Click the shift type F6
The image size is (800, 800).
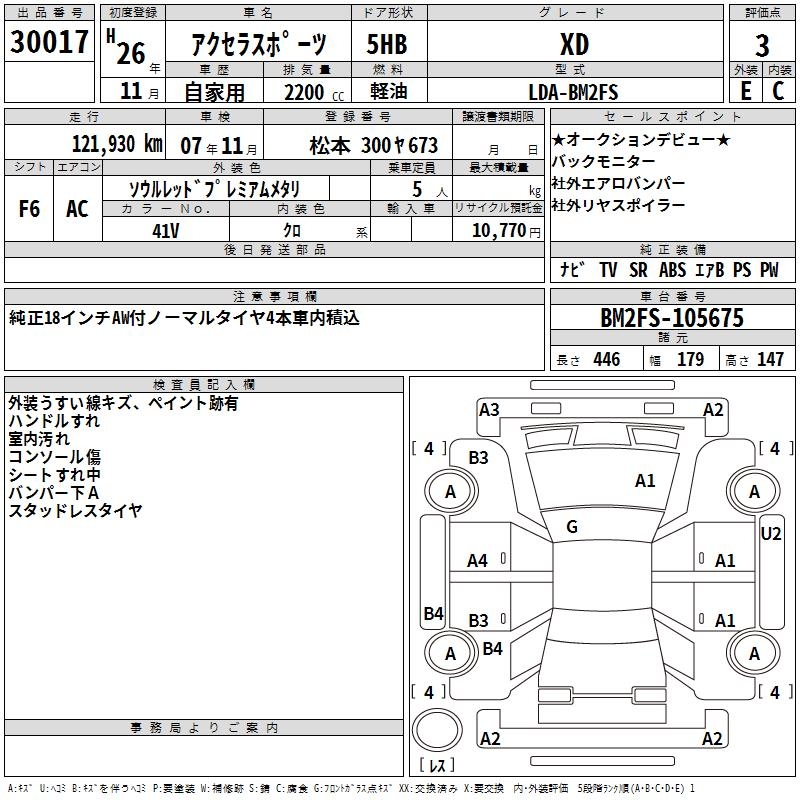(29, 209)
